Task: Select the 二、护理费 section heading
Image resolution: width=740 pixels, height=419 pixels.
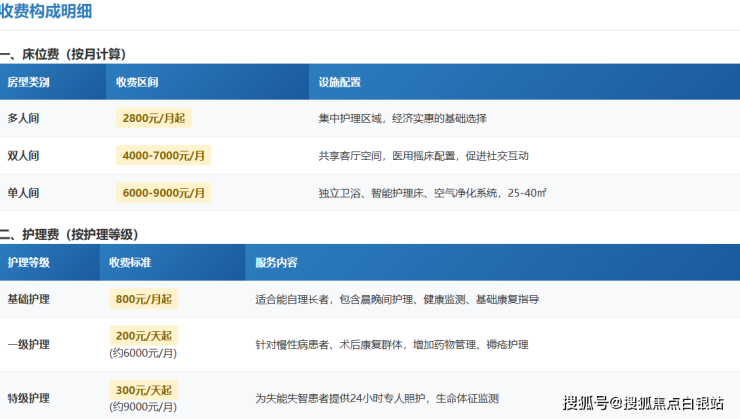Action: tap(69, 234)
